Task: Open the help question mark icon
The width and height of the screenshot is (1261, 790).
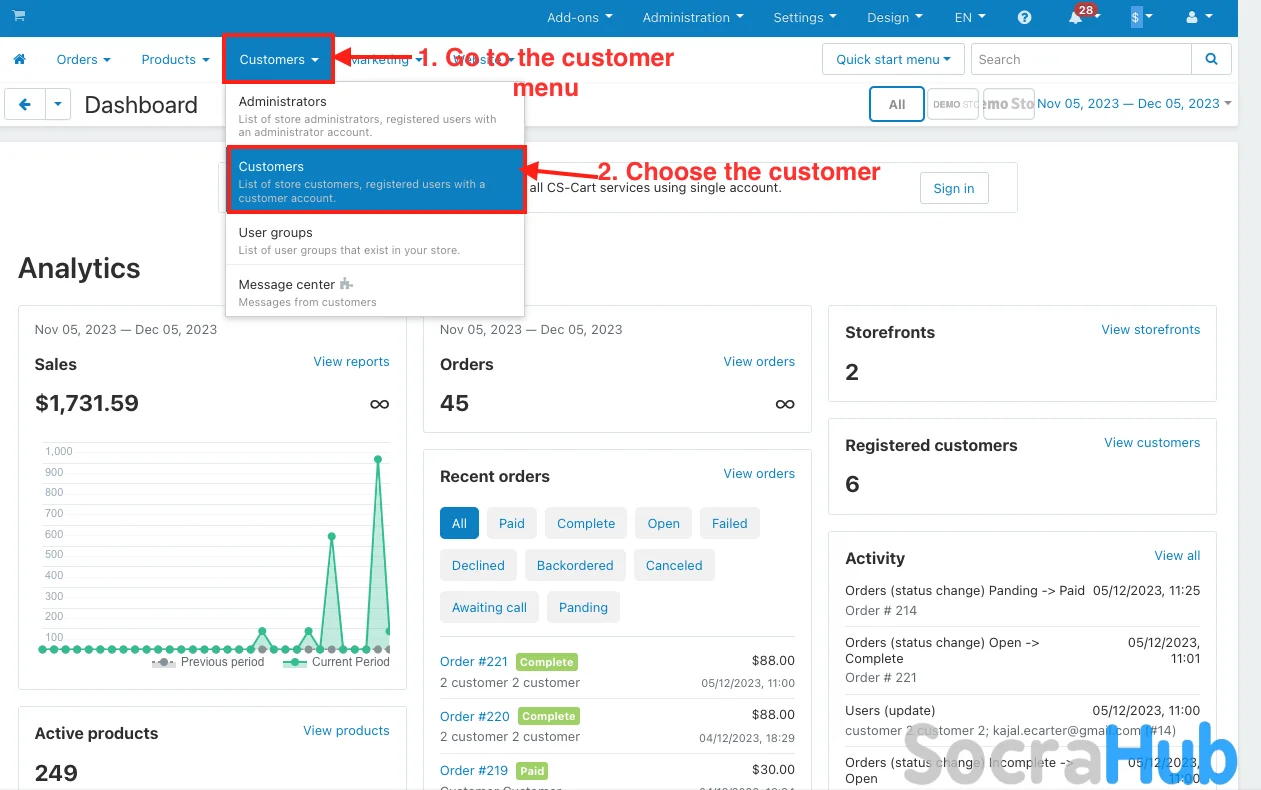Action: [1024, 17]
